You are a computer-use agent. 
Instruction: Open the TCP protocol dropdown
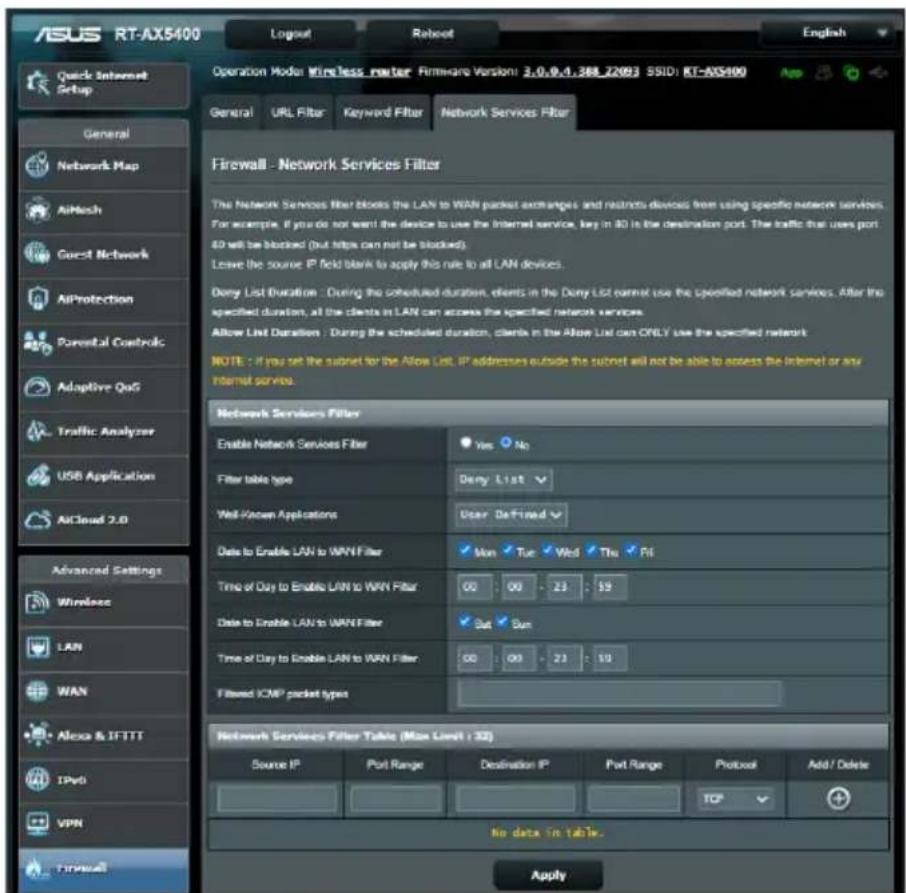(734, 799)
